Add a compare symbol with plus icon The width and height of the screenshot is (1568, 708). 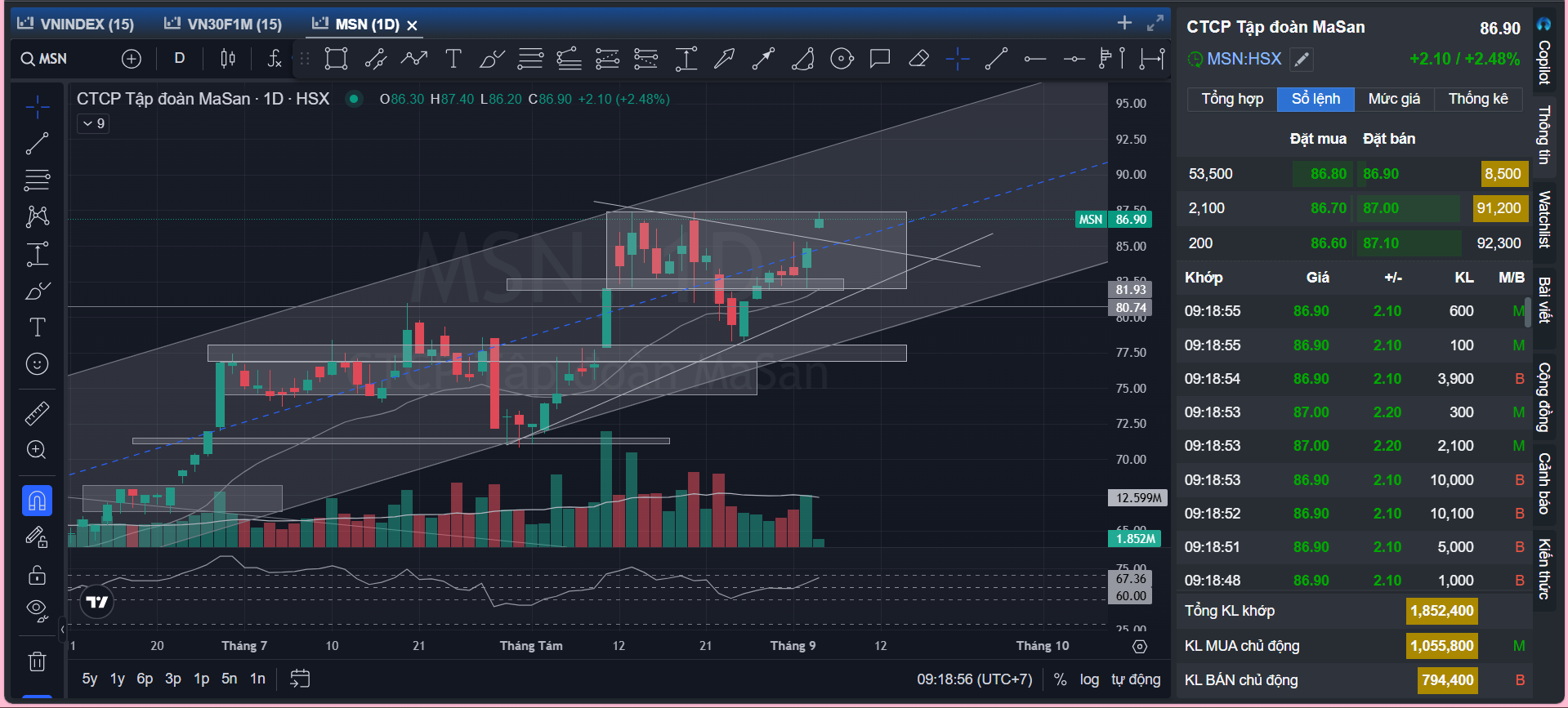coord(132,59)
